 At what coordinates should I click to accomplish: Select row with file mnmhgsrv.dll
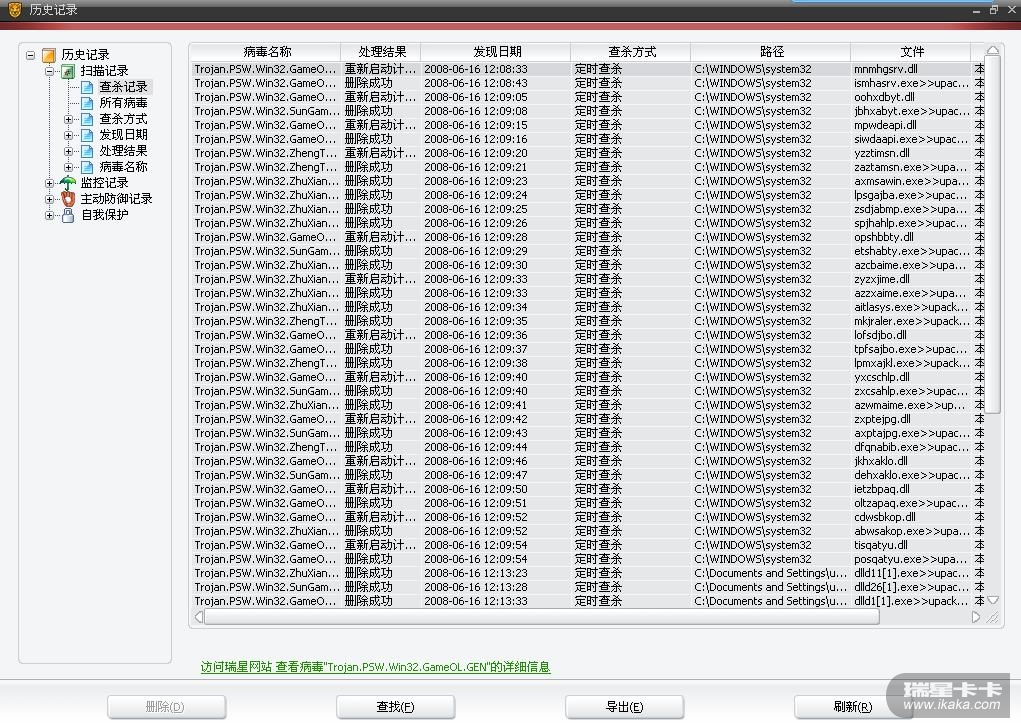tap(588, 69)
